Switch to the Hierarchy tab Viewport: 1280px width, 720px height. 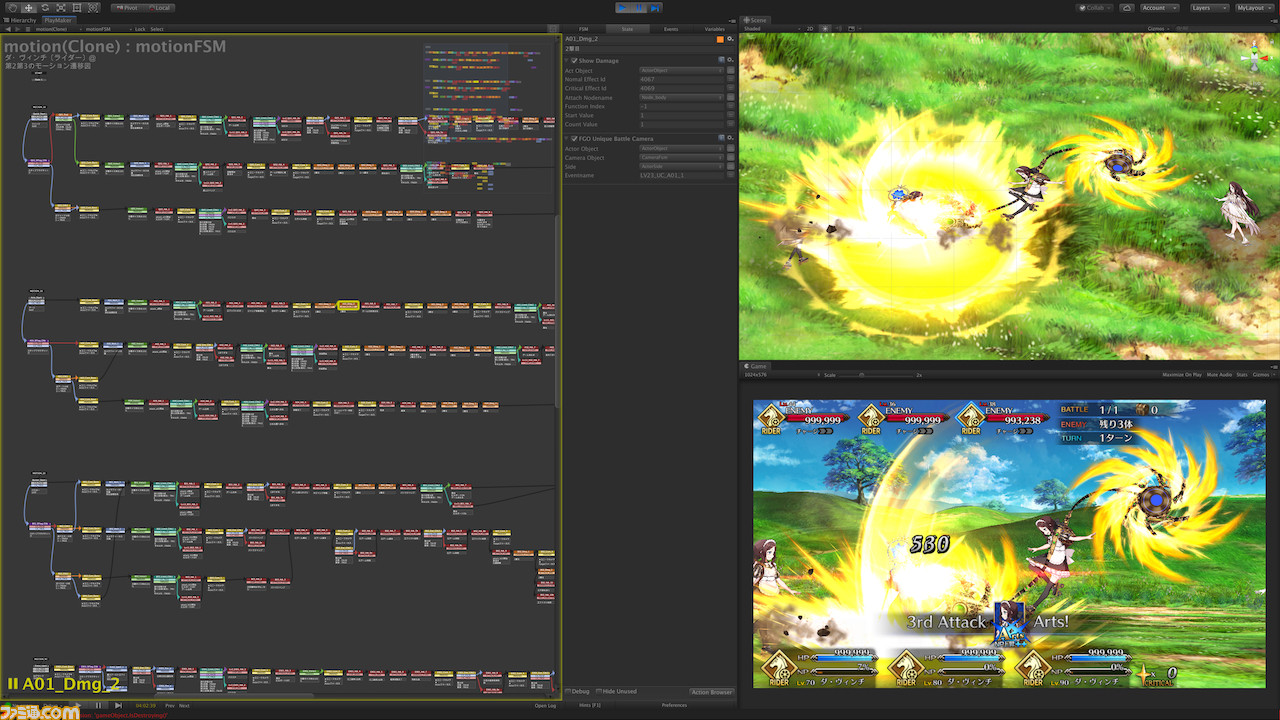click(20, 20)
